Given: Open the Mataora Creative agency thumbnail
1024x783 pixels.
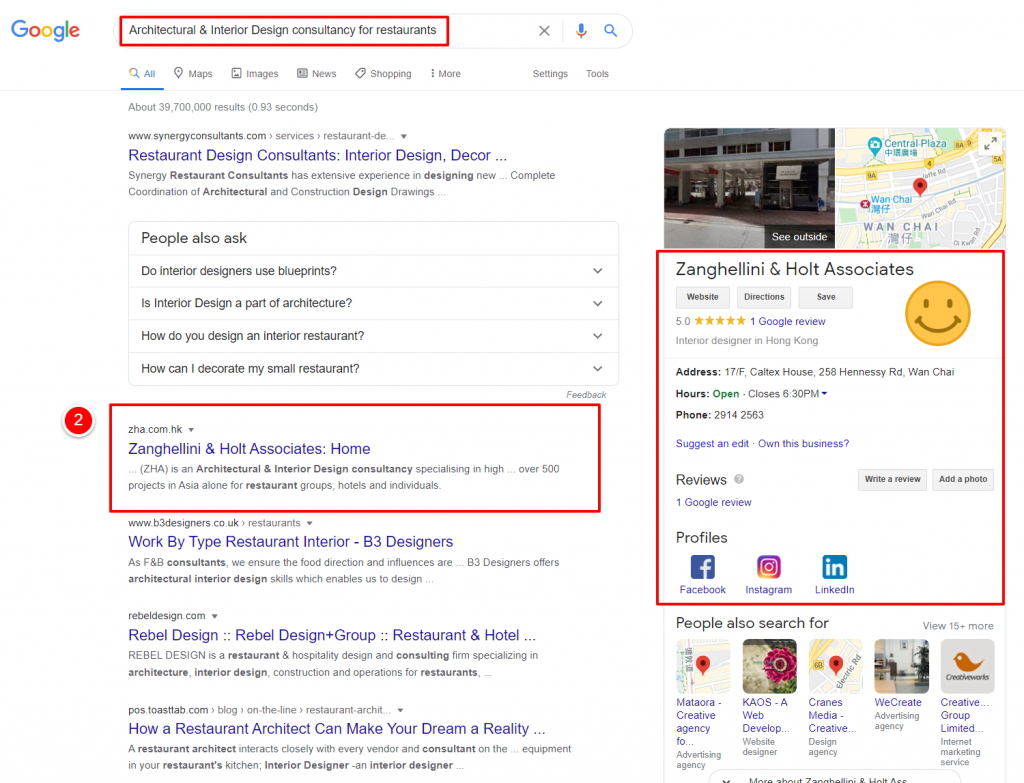Looking at the screenshot, I should [703, 666].
